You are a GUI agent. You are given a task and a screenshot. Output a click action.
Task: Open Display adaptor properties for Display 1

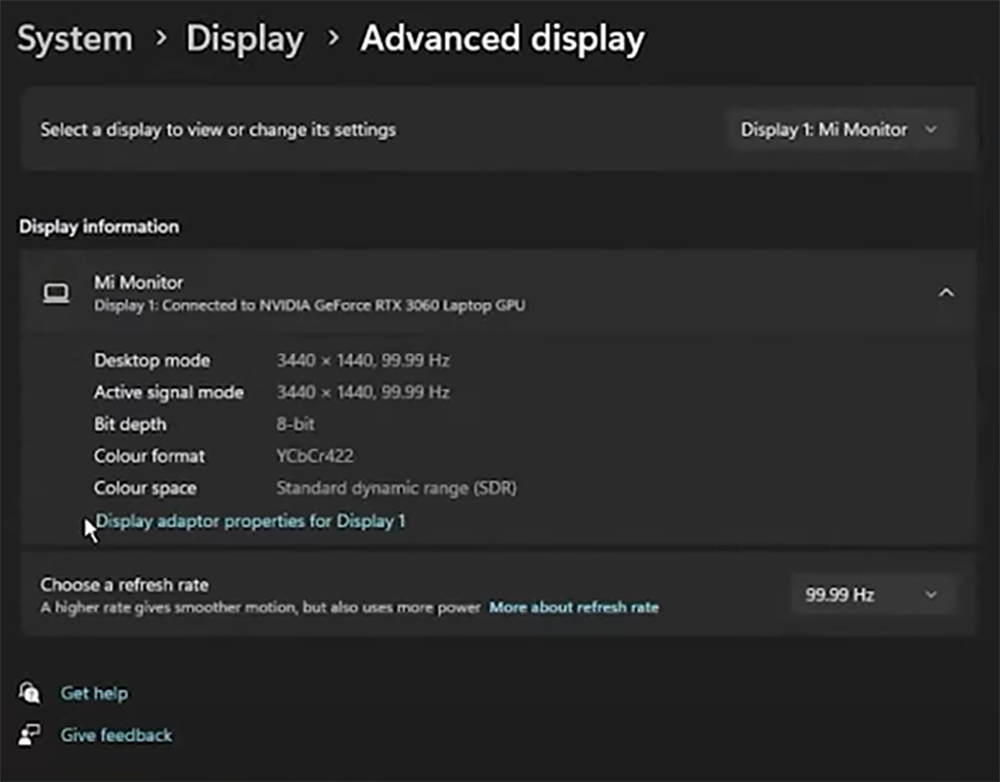point(250,521)
